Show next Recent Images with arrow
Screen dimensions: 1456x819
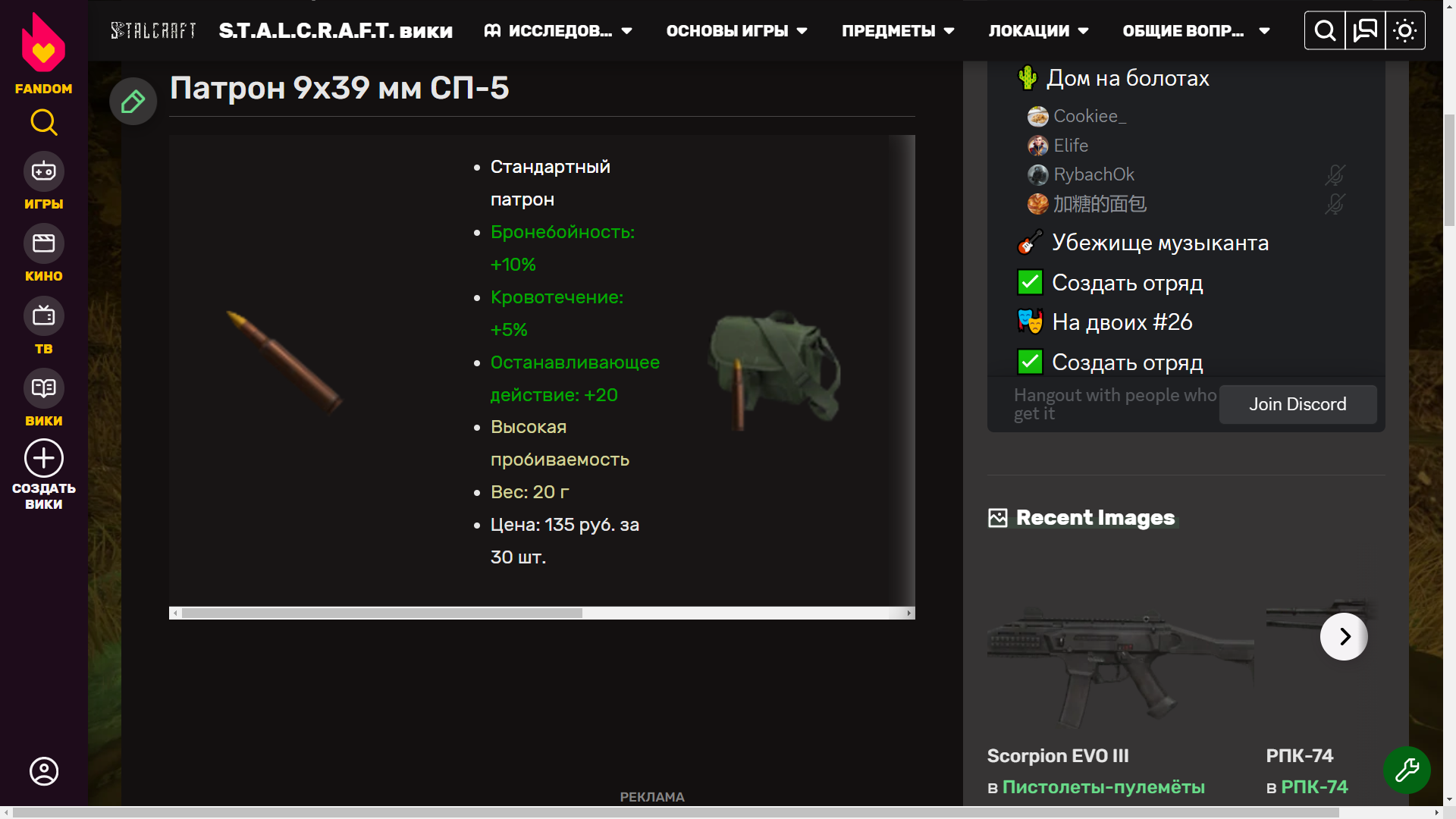(x=1344, y=636)
